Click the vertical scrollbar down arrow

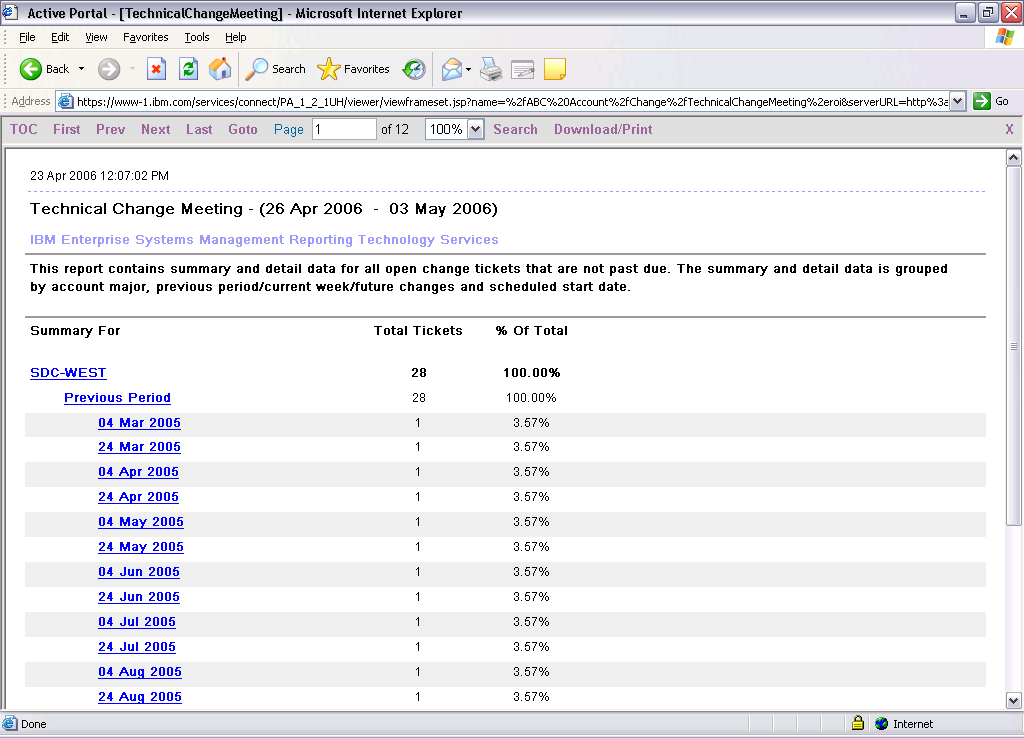1013,701
